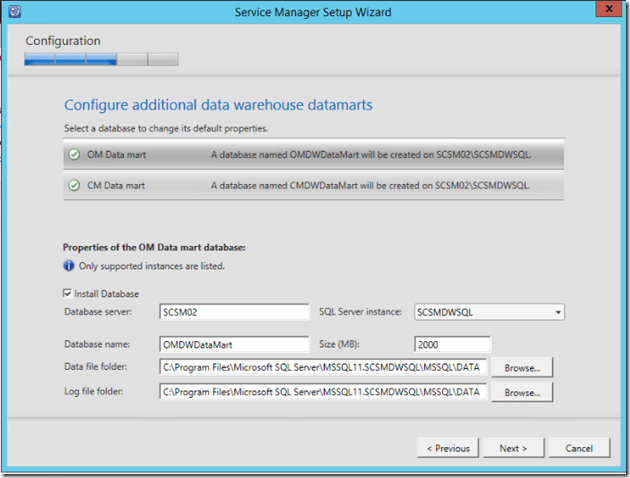630x478 pixels.
Task: Proceed with the Next button
Action: (x=513, y=448)
